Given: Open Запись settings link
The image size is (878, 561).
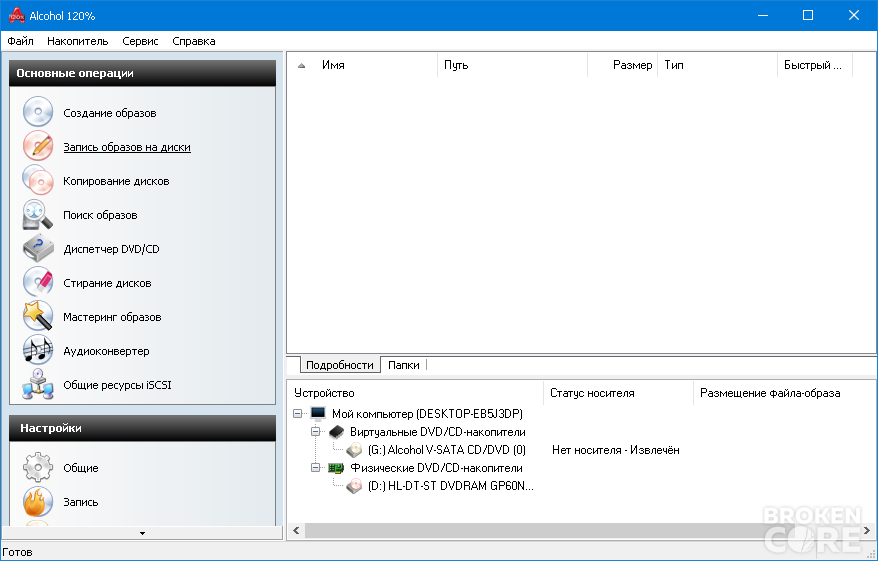Looking at the screenshot, I should pyautogui.click(x=81, y=502).
